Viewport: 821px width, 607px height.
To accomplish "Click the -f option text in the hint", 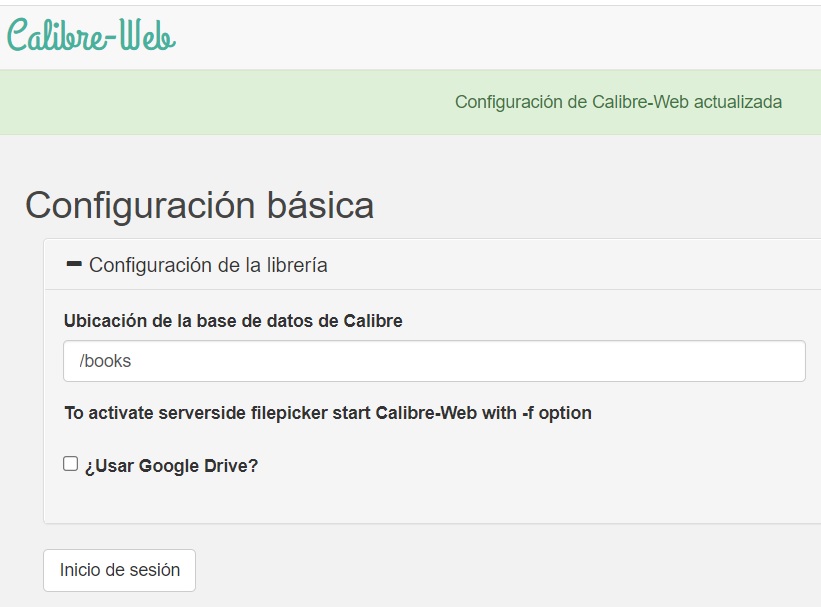I will click(x=556, y=413).
